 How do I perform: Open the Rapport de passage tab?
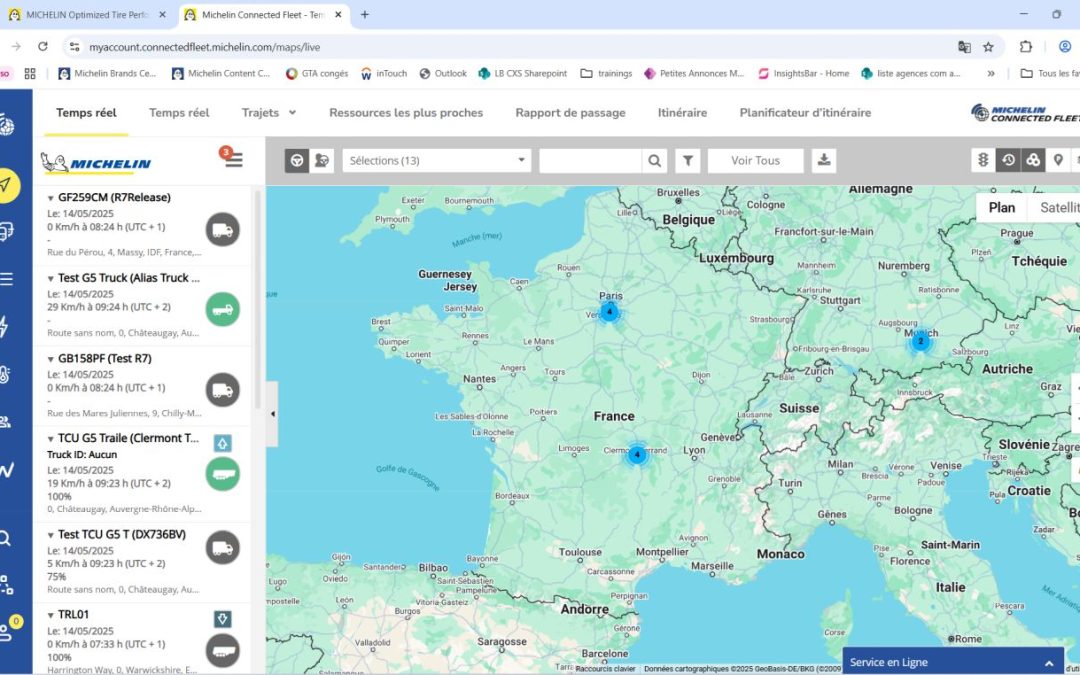click(x=570, y=112)
